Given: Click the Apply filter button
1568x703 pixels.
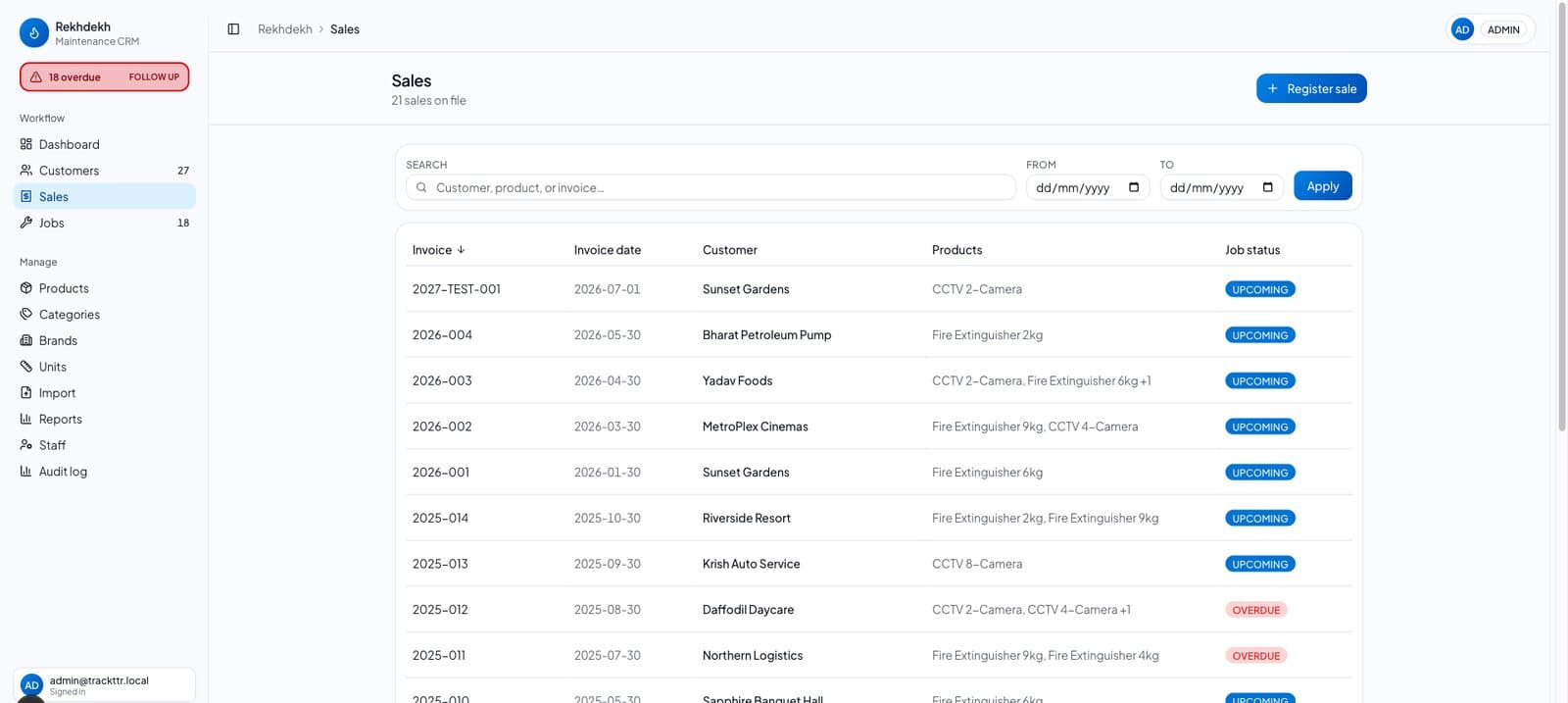Looking at the screenshot, I should 1323,186.
